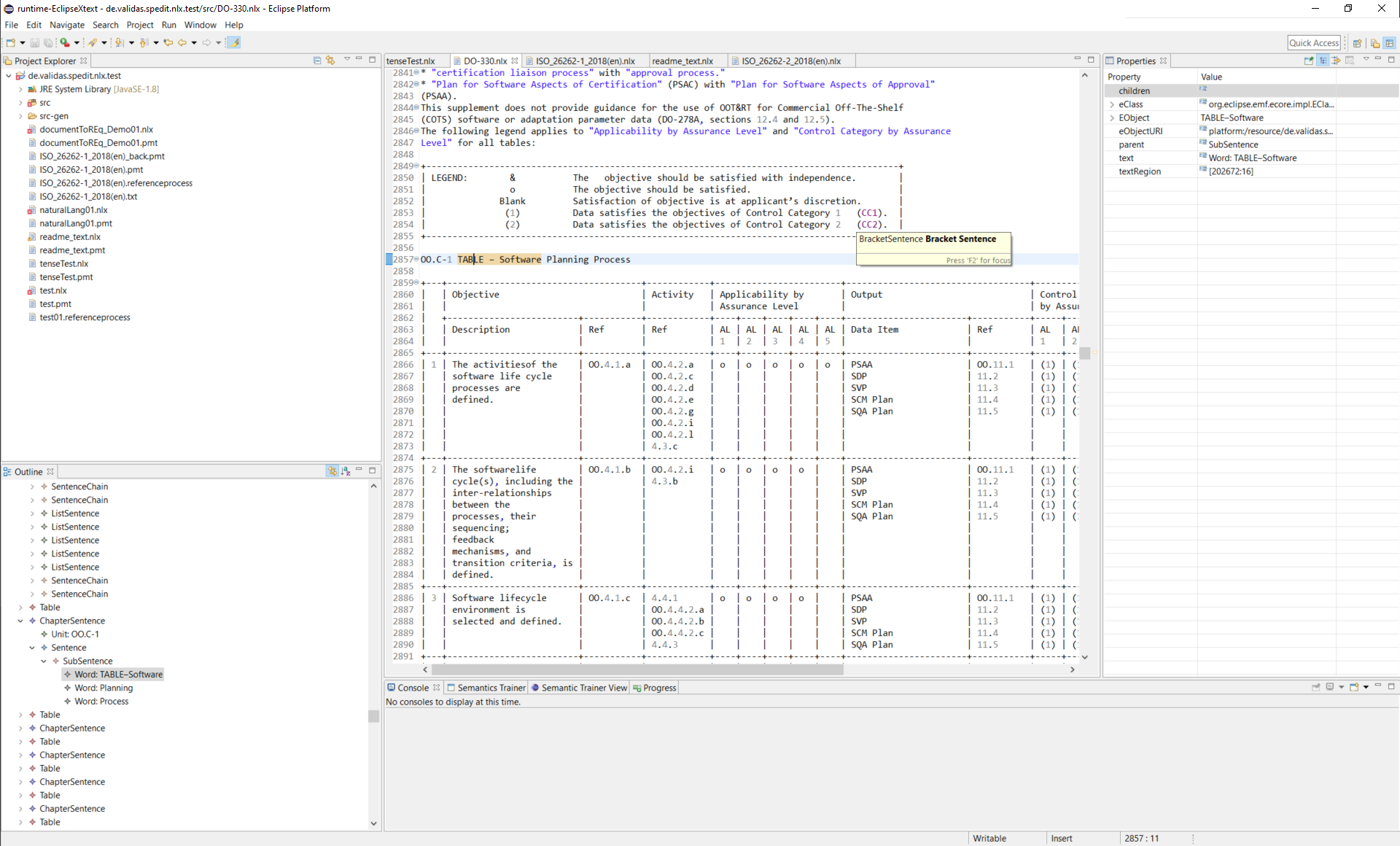Click the Quick Access search field
Image resolution: width=1400 pixels, height=846 pixels.
(1313, 43)
